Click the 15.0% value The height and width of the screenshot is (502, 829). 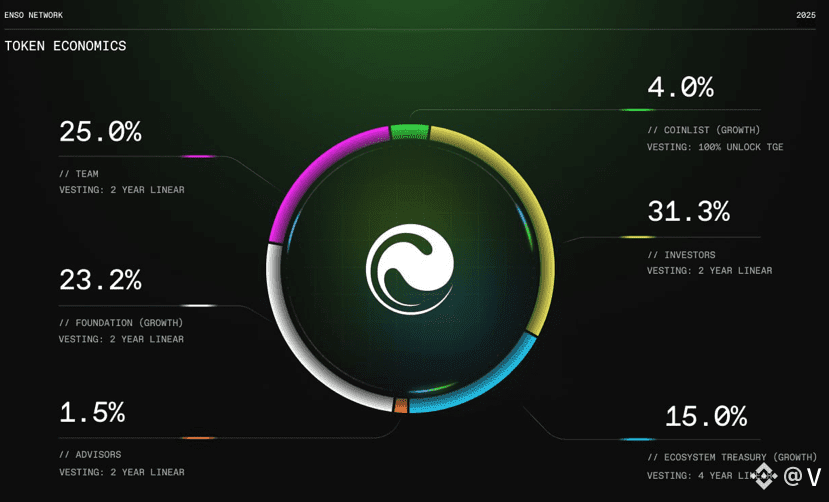pos(706,416)
